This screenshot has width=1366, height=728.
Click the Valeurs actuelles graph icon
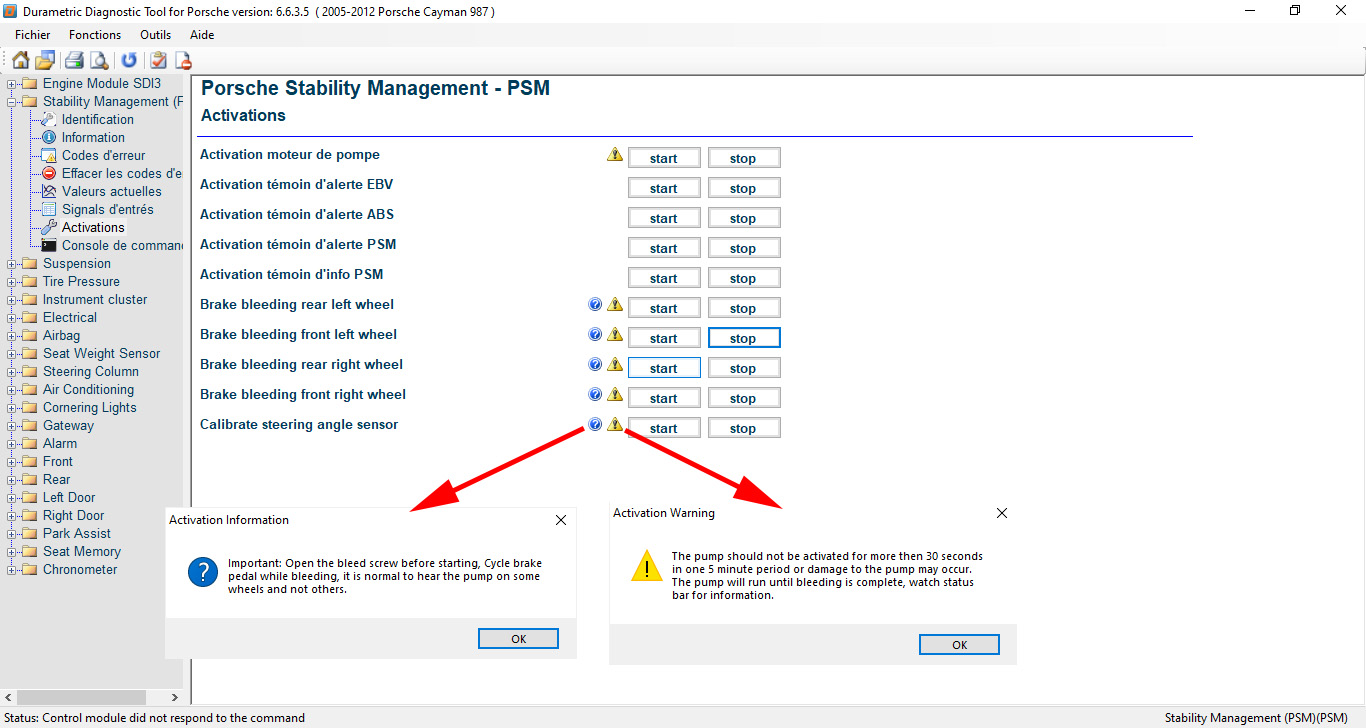point(49,191)
